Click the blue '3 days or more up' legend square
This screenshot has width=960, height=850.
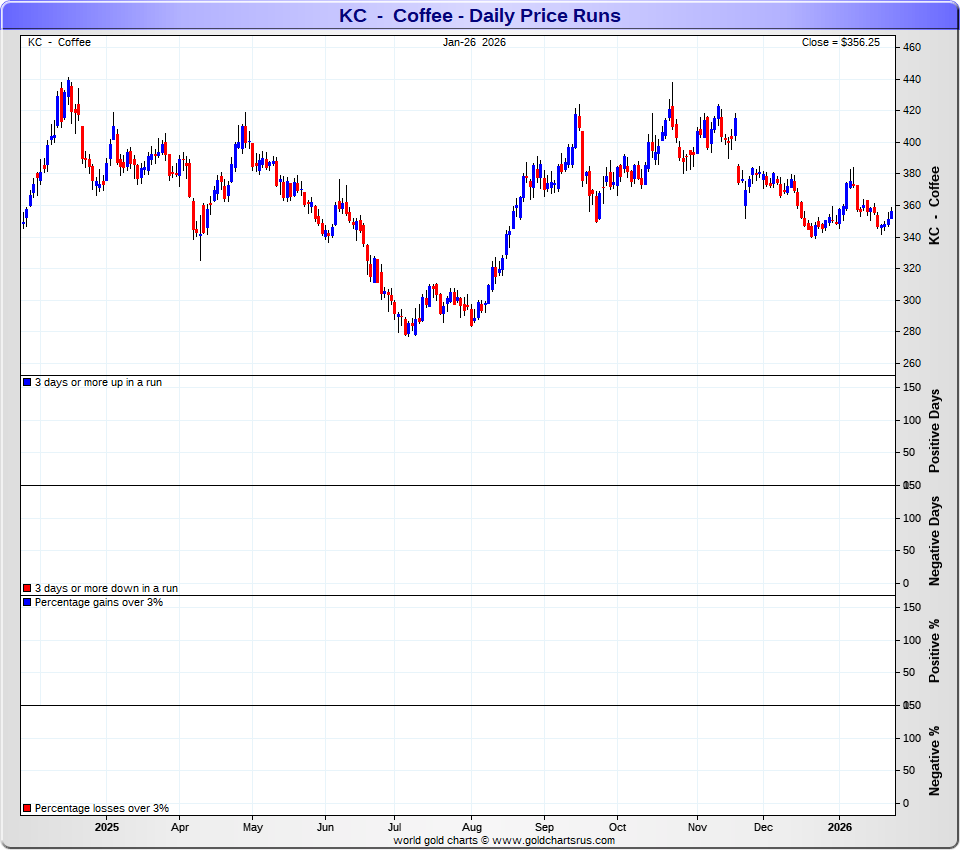27,383
